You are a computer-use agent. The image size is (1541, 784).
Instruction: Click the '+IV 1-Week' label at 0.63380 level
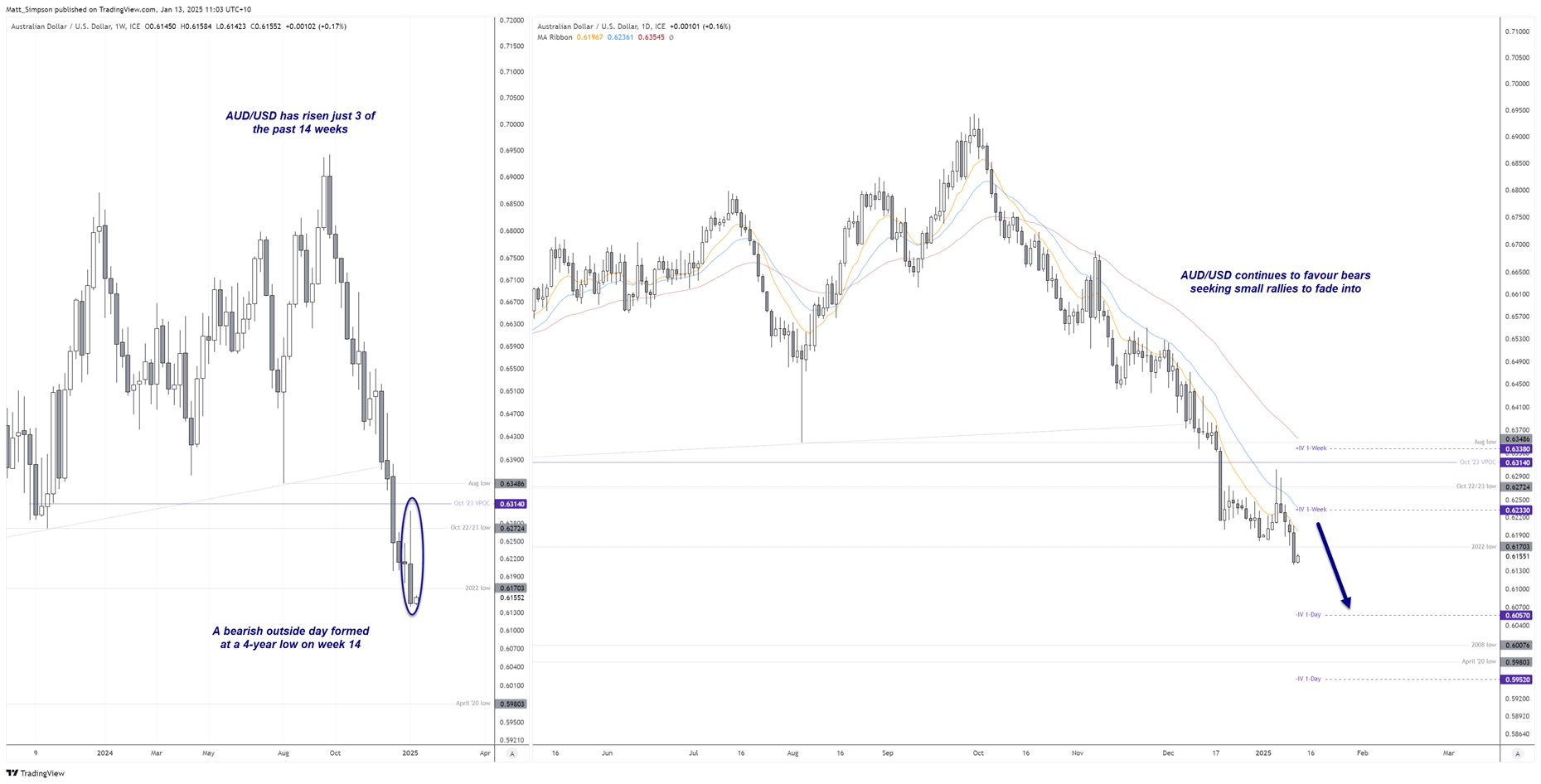tap(1311, 448)
